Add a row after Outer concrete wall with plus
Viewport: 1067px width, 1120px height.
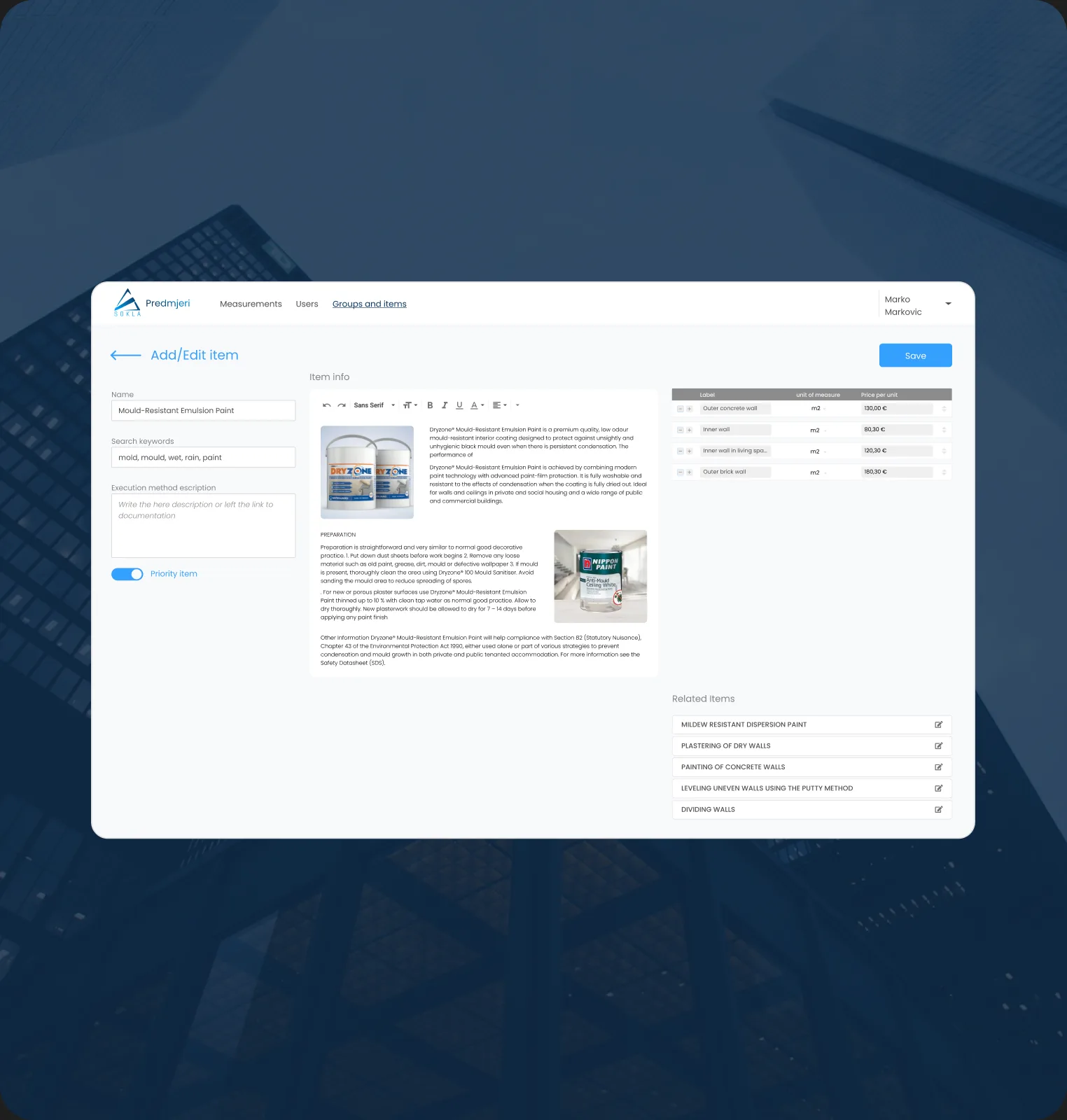690,409
